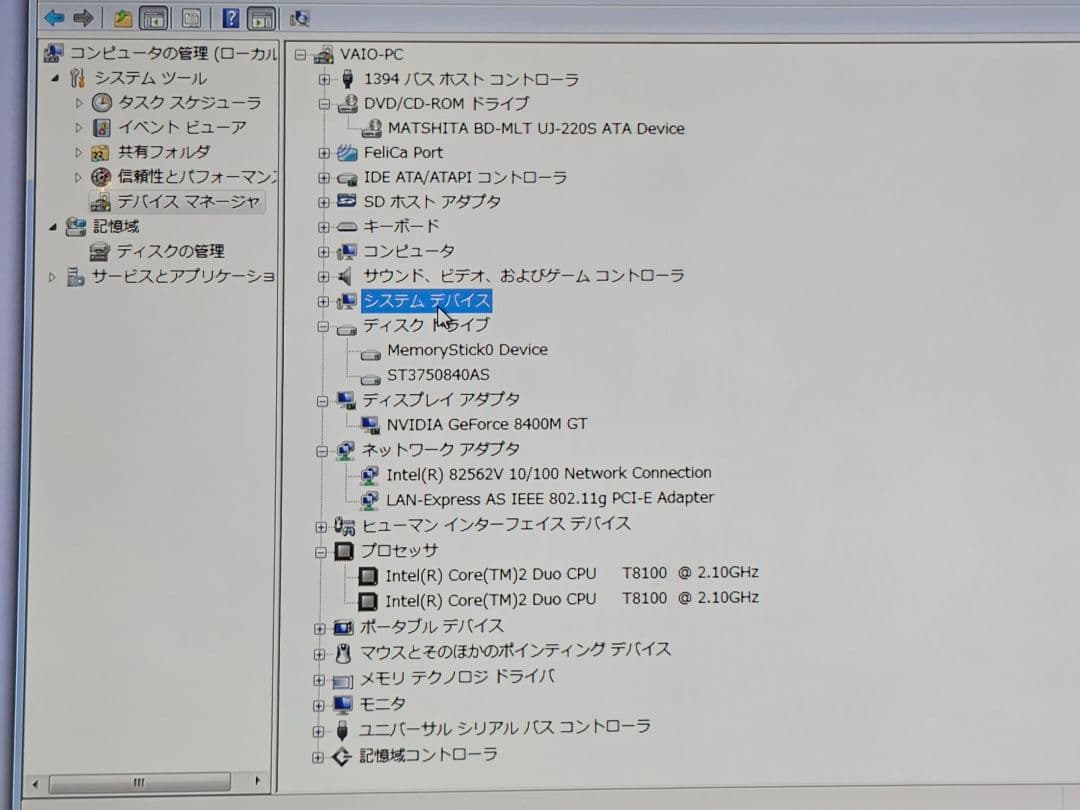
Task: Select the VAIO-PC label
Action: [x=372, y=54]
